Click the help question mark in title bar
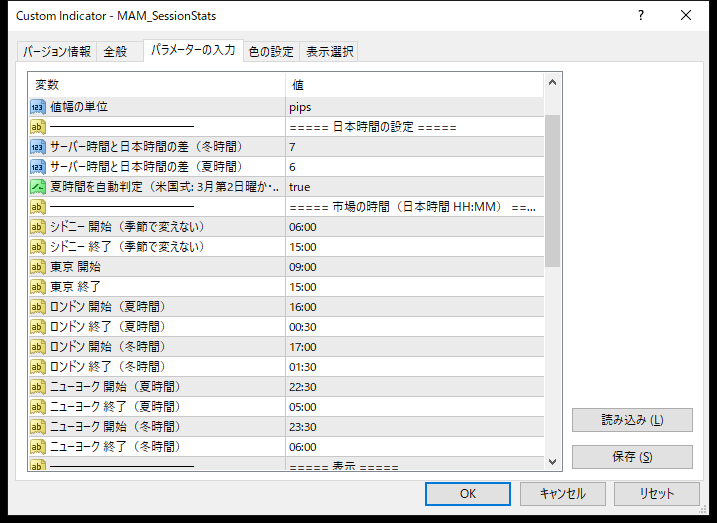Viewport: 717px width, 523px height. (x=641, y=16)
